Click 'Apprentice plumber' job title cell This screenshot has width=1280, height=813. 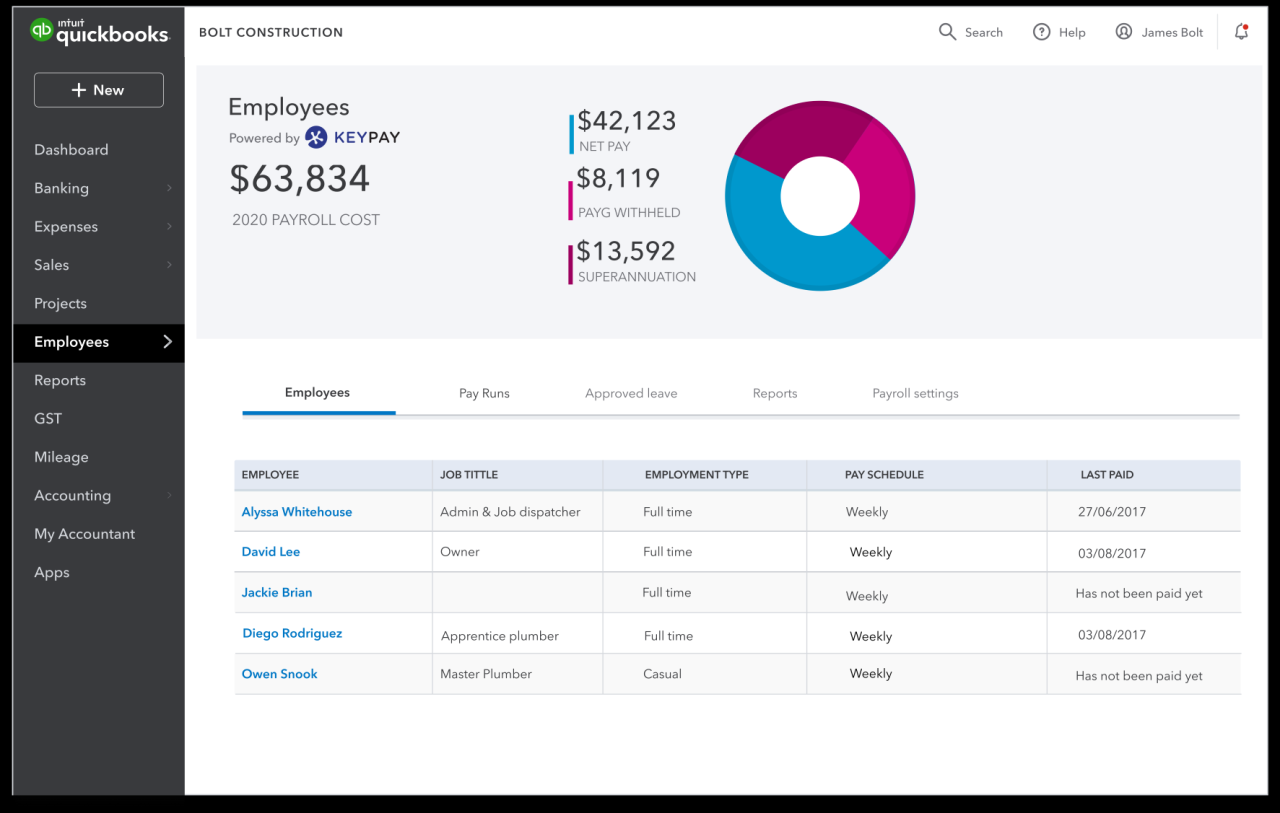tap(500, 636)
